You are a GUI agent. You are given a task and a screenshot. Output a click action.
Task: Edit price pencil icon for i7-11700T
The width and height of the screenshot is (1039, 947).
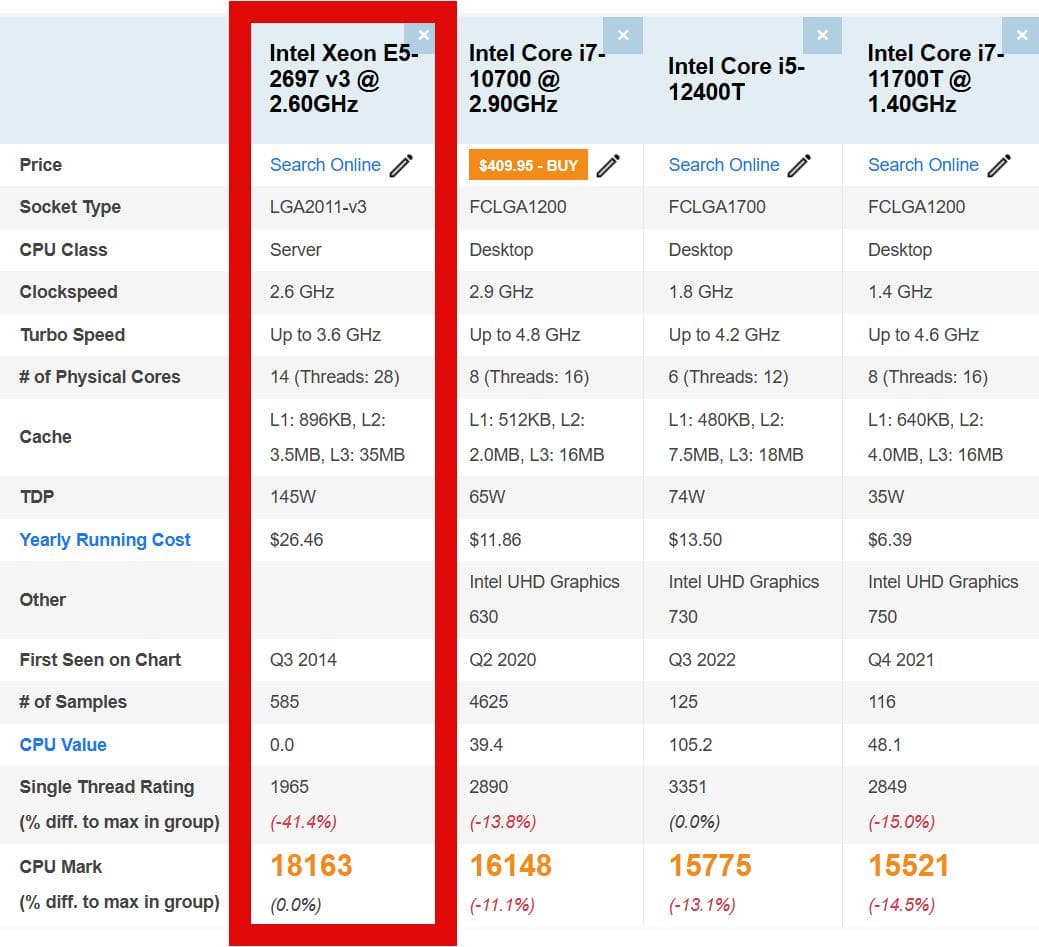click(x=999, y=165)
